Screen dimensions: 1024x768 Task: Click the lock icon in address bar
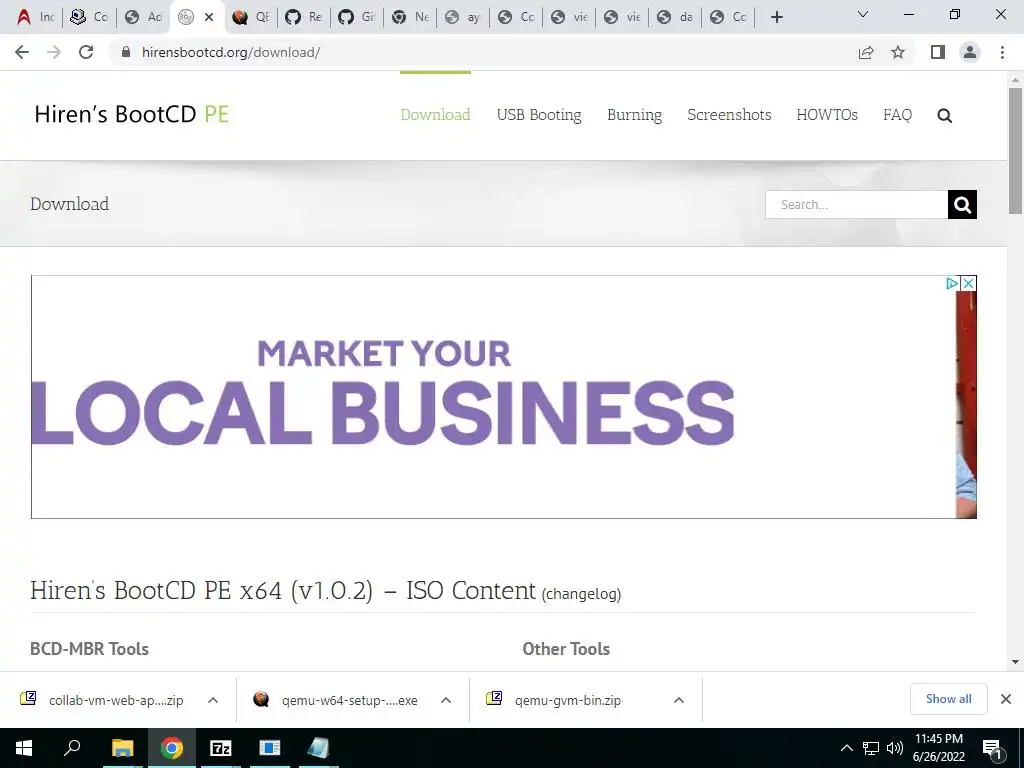[x=126, y=52]
